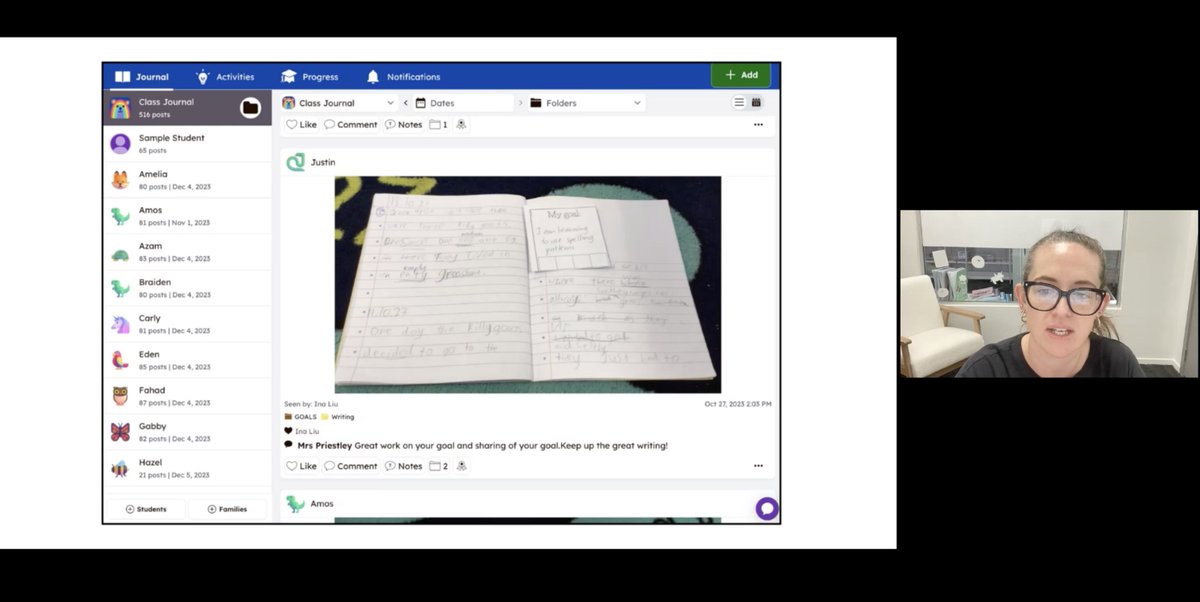Click the heart icon next to Ina Liu
The image size is (1200, 602).
(288, 431)
